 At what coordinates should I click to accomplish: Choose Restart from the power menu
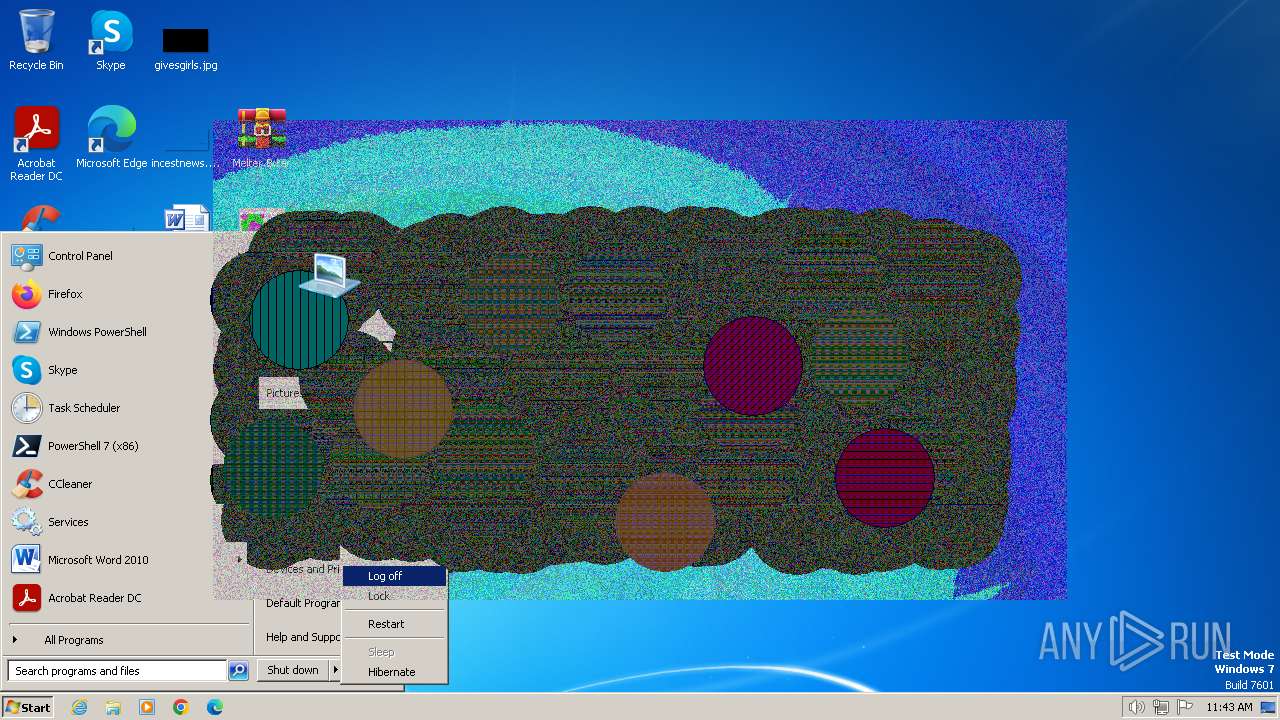coord(394,624)
